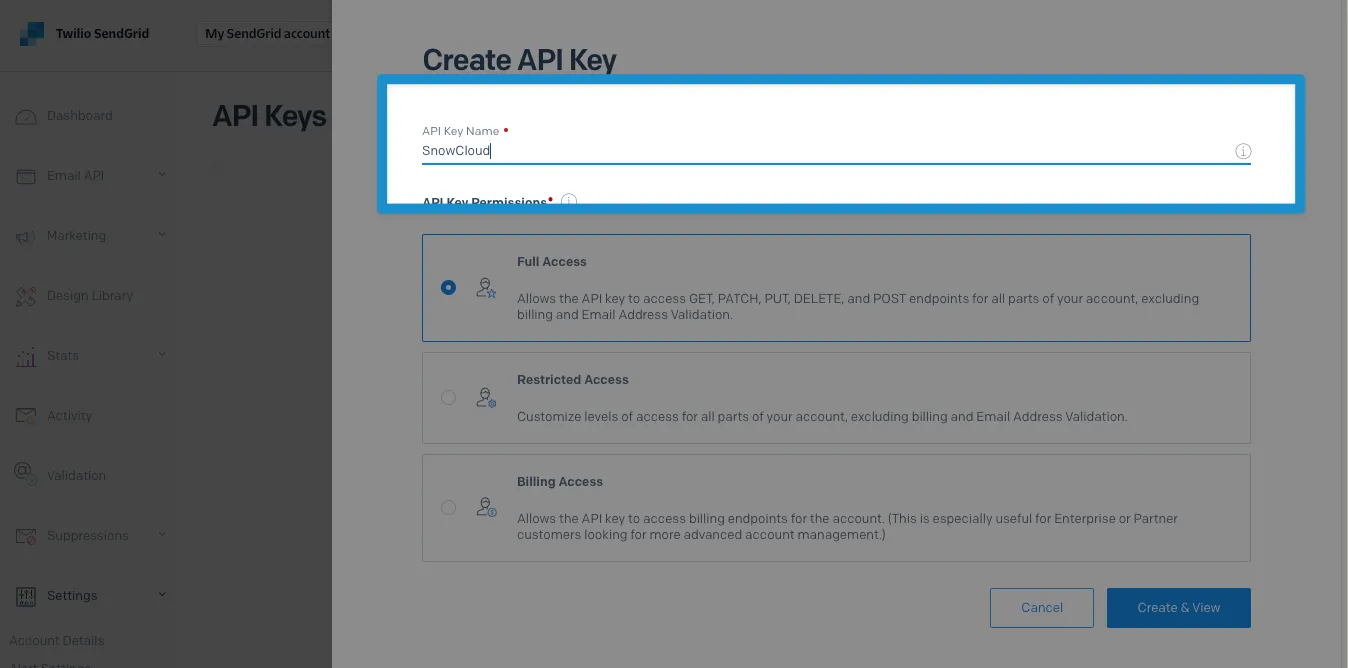Screen dimensions: 1348x668
Task: Click the Twilio SendGrid logo icon
Action: pos(32,33)
